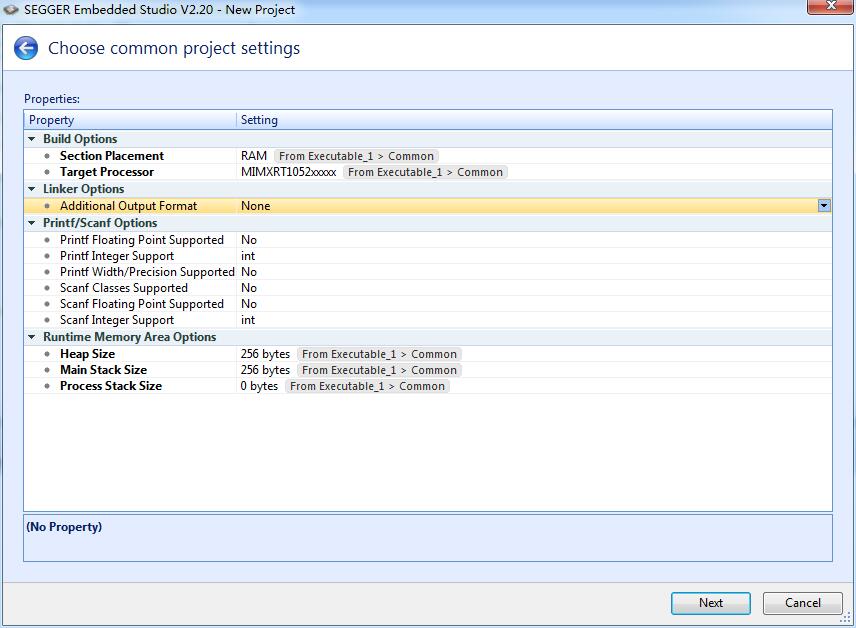
Task: Select the Target Processor property
Action: tap(107, 172)
